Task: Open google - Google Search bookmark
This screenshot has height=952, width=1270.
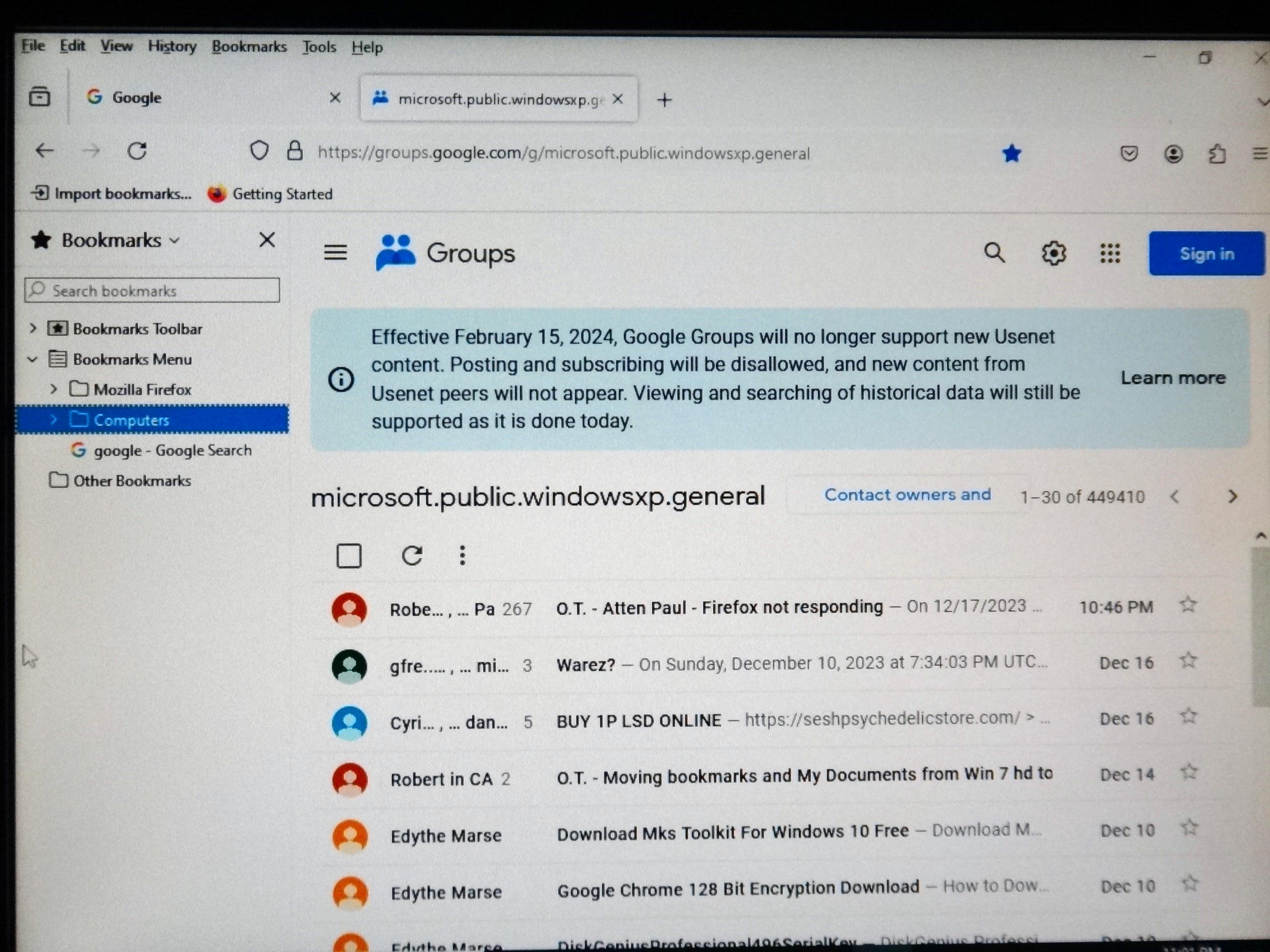Action: tap(161, 451)
